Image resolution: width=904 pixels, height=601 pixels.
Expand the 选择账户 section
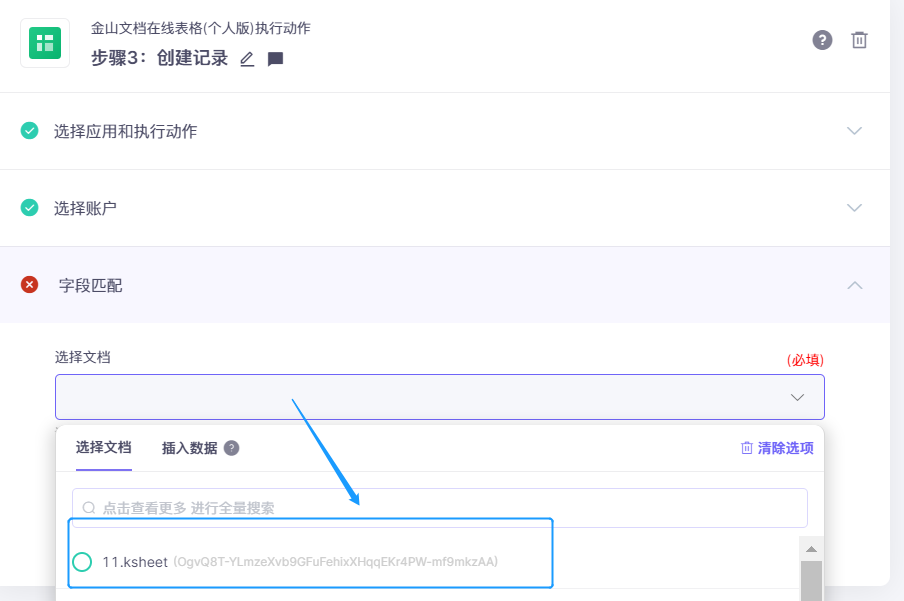(854, 208)
